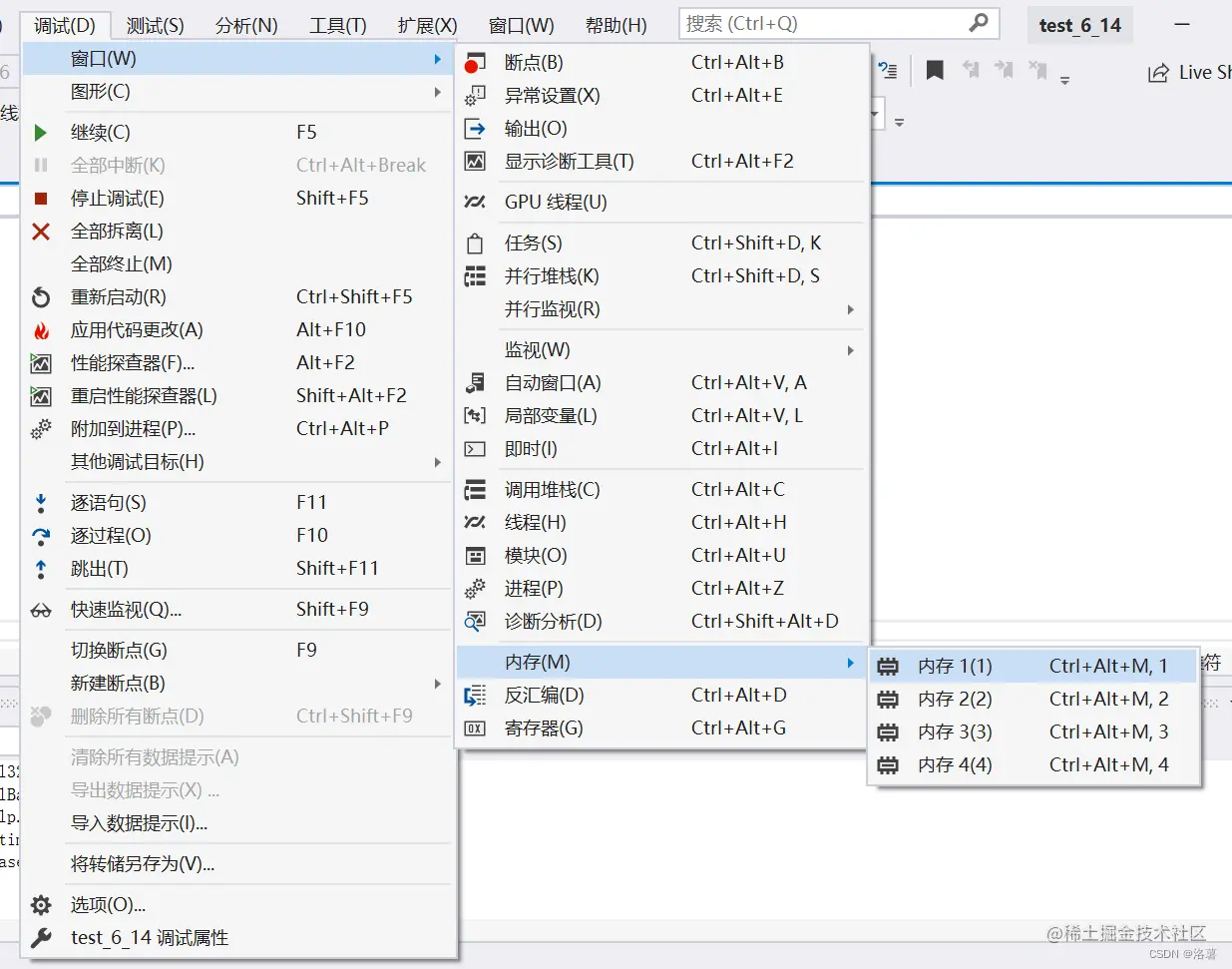Click the Parallel Stacks (并行堆栈) icon
Viewport: 1232px width, 969px height.
pyautogui.click(x=475, y=276)
